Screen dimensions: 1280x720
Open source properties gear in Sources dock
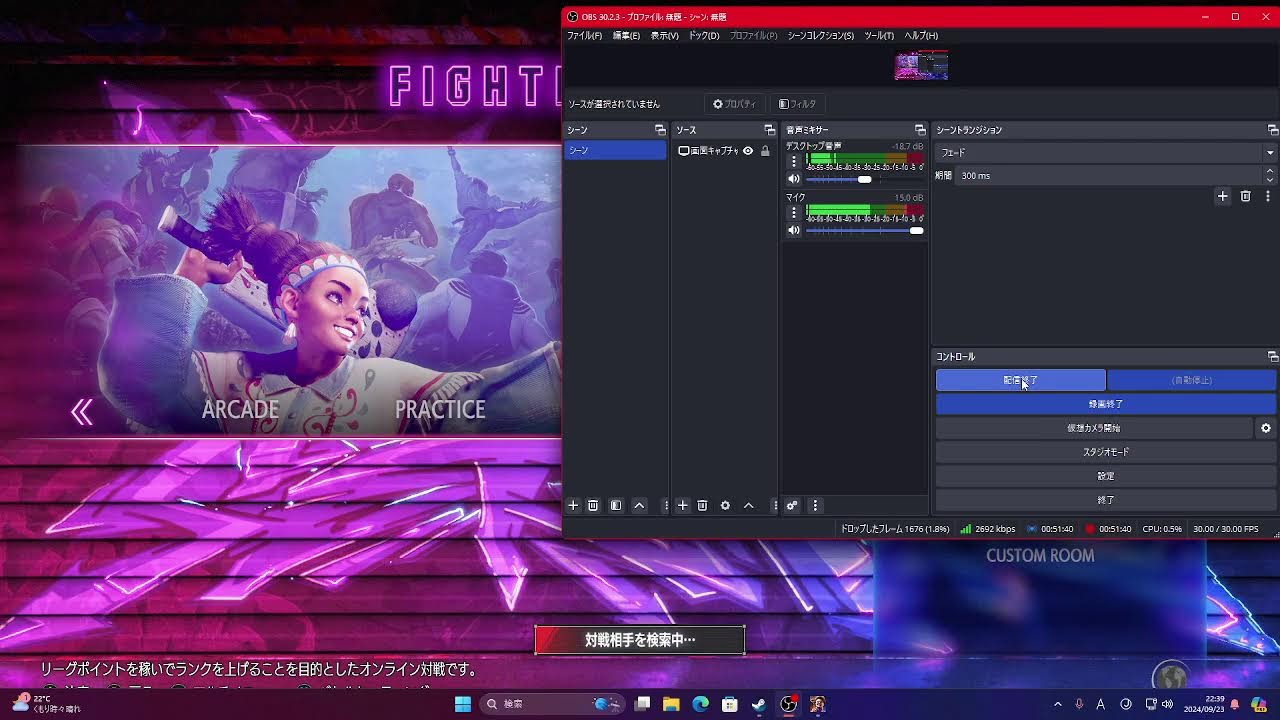[x=725, y=506]
